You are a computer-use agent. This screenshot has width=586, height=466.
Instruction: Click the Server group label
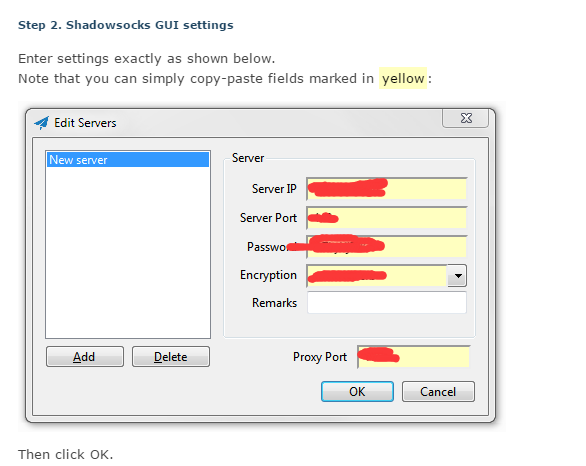(x=248, y=158)
